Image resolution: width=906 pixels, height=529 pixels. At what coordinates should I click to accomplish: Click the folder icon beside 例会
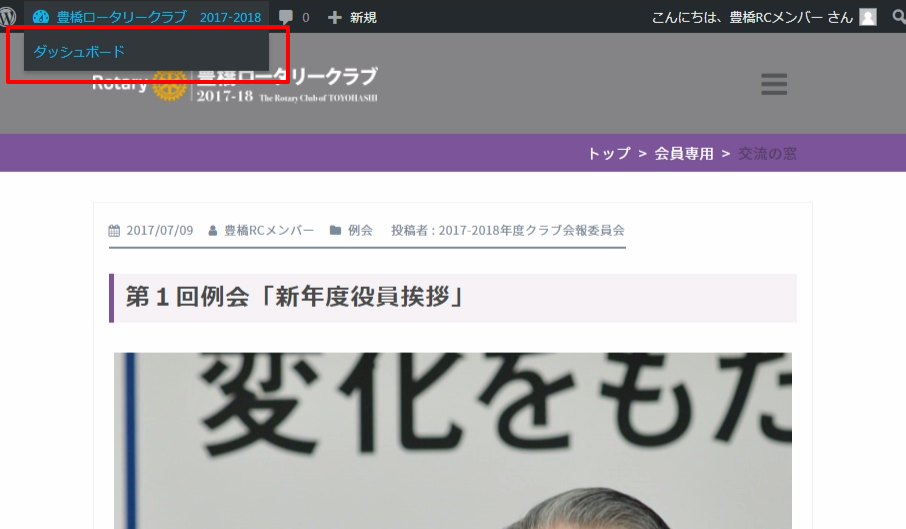(336, 230)
